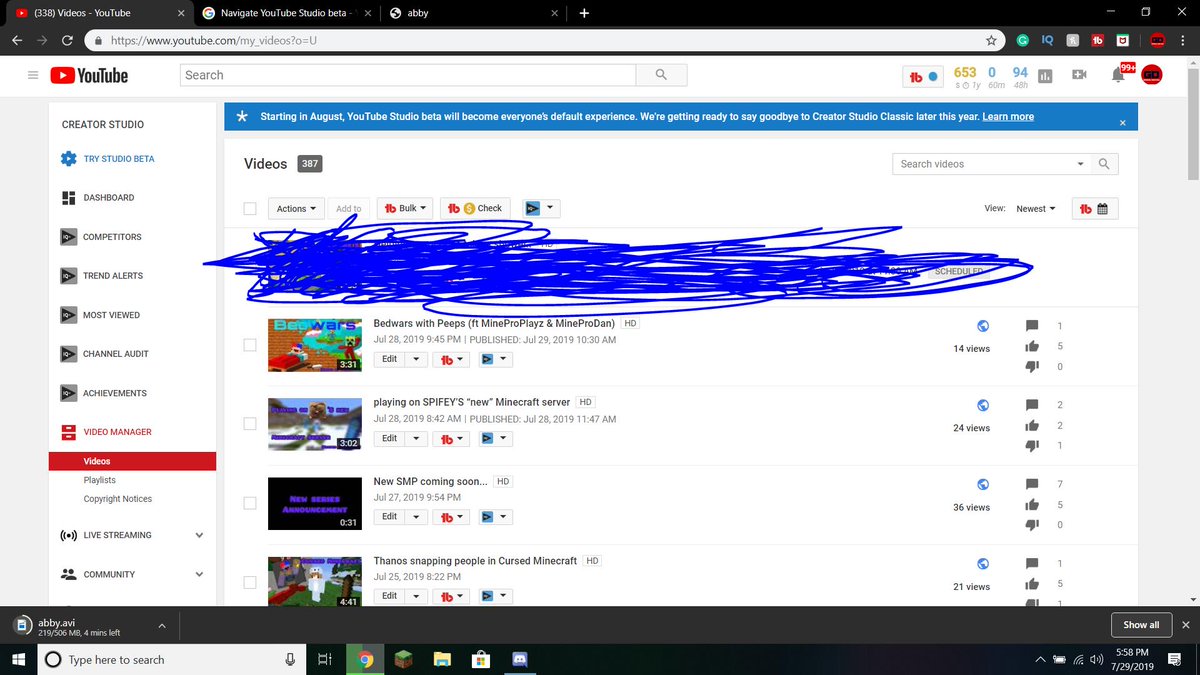
Task: Open the channel avatar menu in YouTube header
Action: point(1152,75)
